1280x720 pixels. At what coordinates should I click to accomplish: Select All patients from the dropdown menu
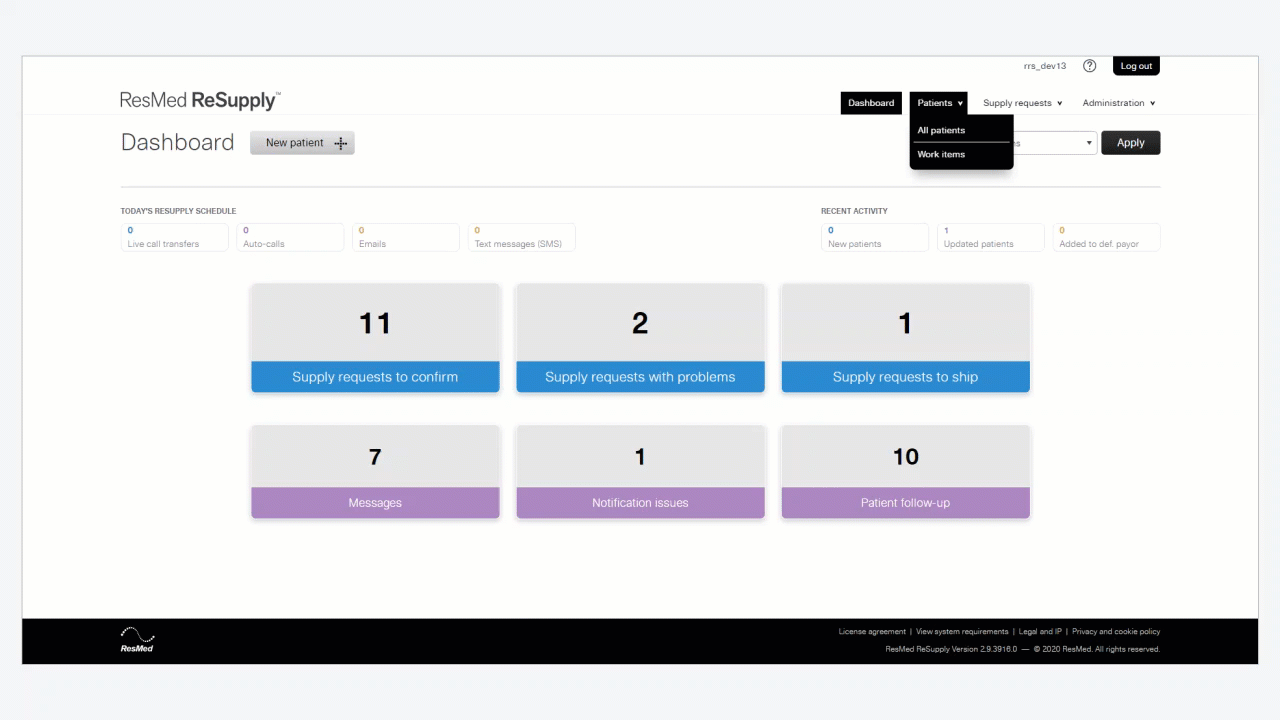941,130
